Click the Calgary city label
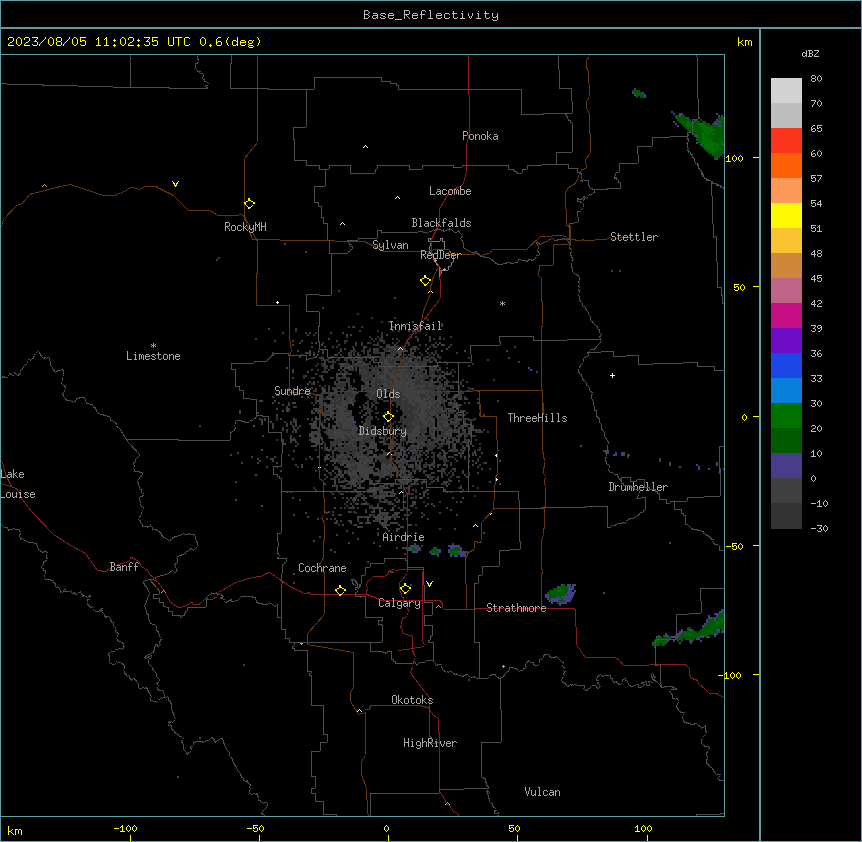Image resolution: width=862 pixels, height=842 pixels. (x=400, y=603)
